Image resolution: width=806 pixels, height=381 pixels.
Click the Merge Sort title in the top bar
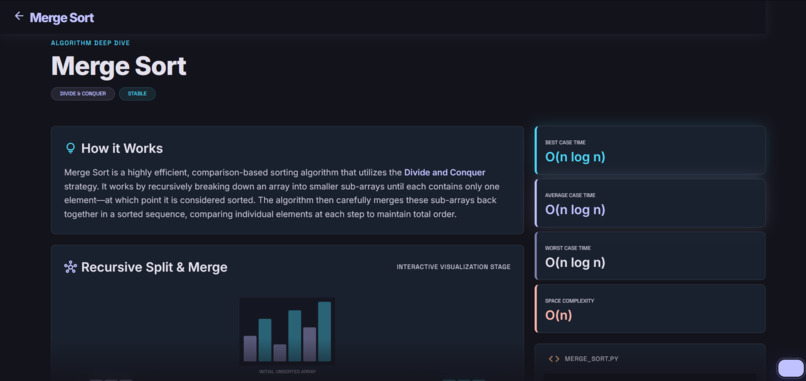click(62, 17)
